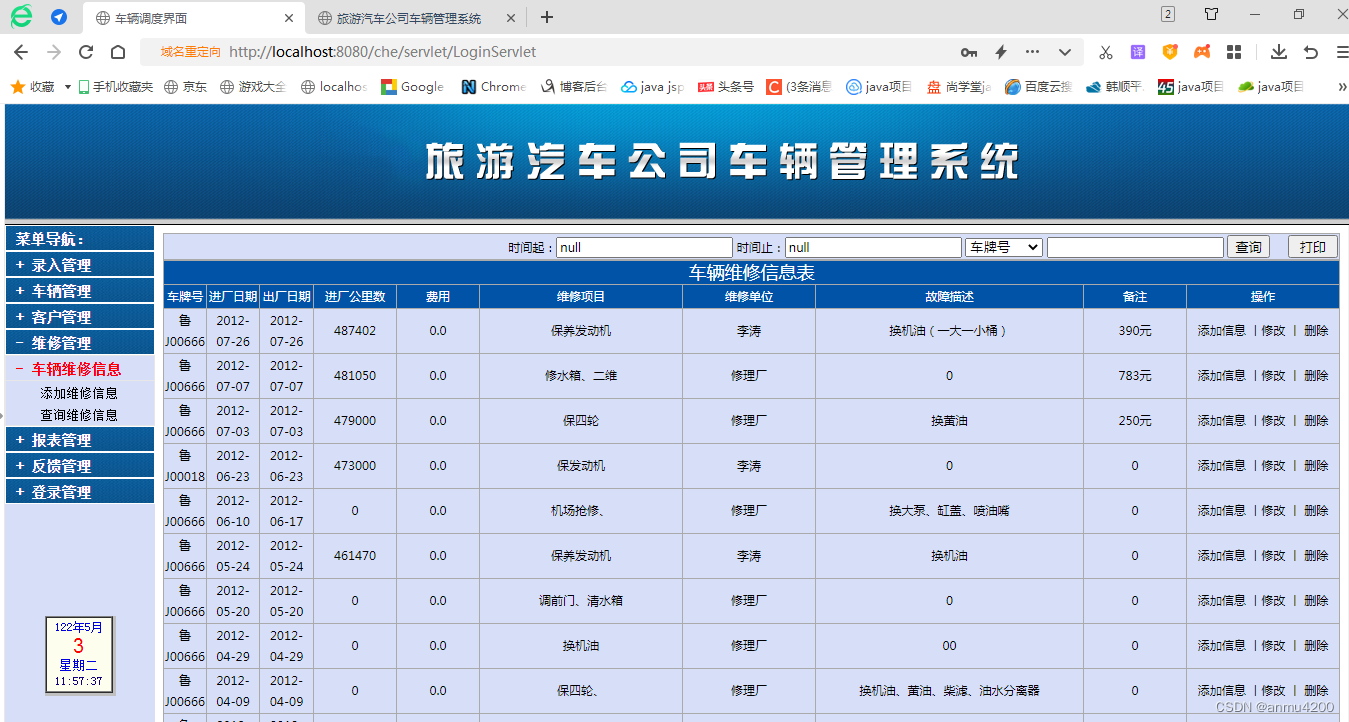
Task: Click the 查询 button
Action: [1247, 246]
